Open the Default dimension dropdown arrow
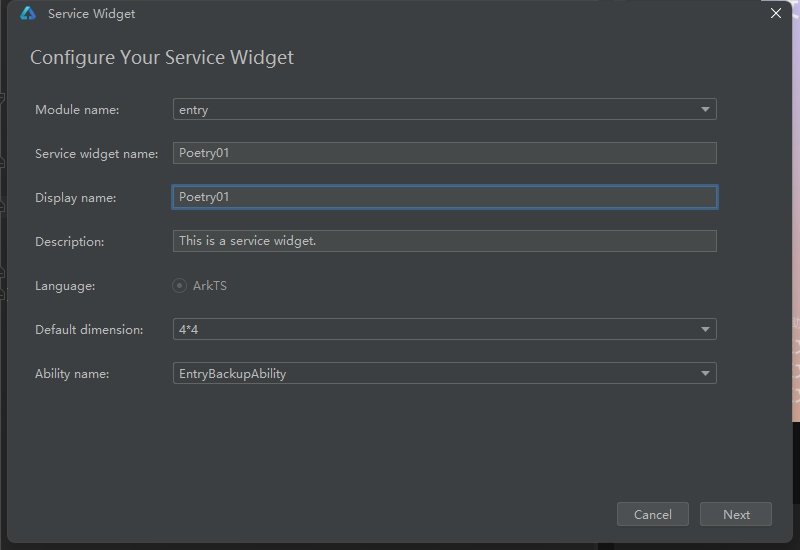800x550 pixels. (x=705, y=330)
